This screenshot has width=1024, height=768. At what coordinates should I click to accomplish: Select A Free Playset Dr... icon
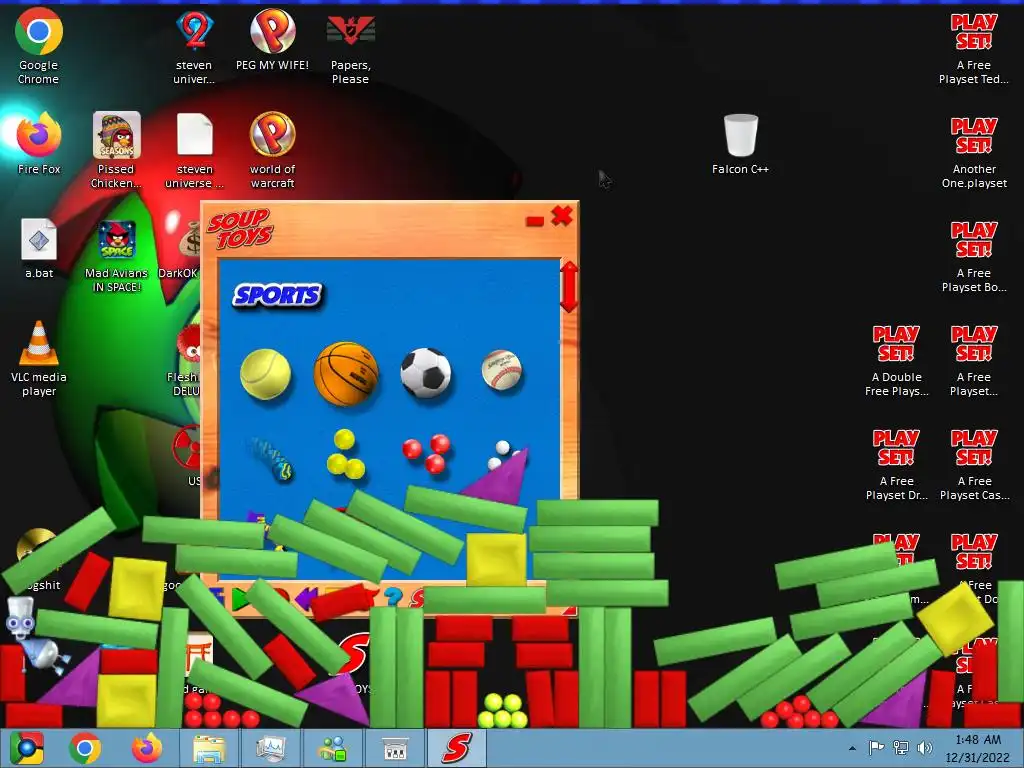tap(896, 464)
